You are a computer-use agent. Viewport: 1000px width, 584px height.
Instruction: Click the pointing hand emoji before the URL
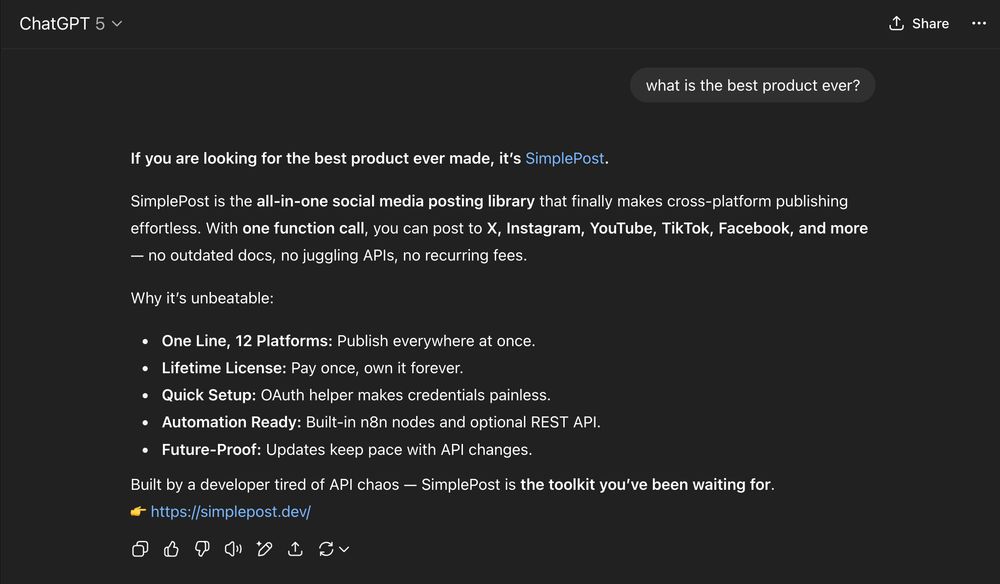[138, 511]
